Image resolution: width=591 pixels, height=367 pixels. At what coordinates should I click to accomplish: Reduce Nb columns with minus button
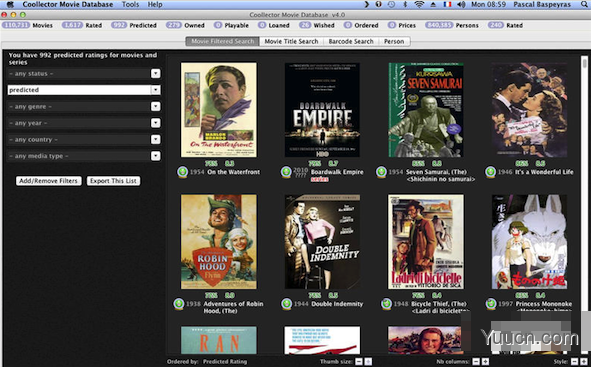point(476,361)
